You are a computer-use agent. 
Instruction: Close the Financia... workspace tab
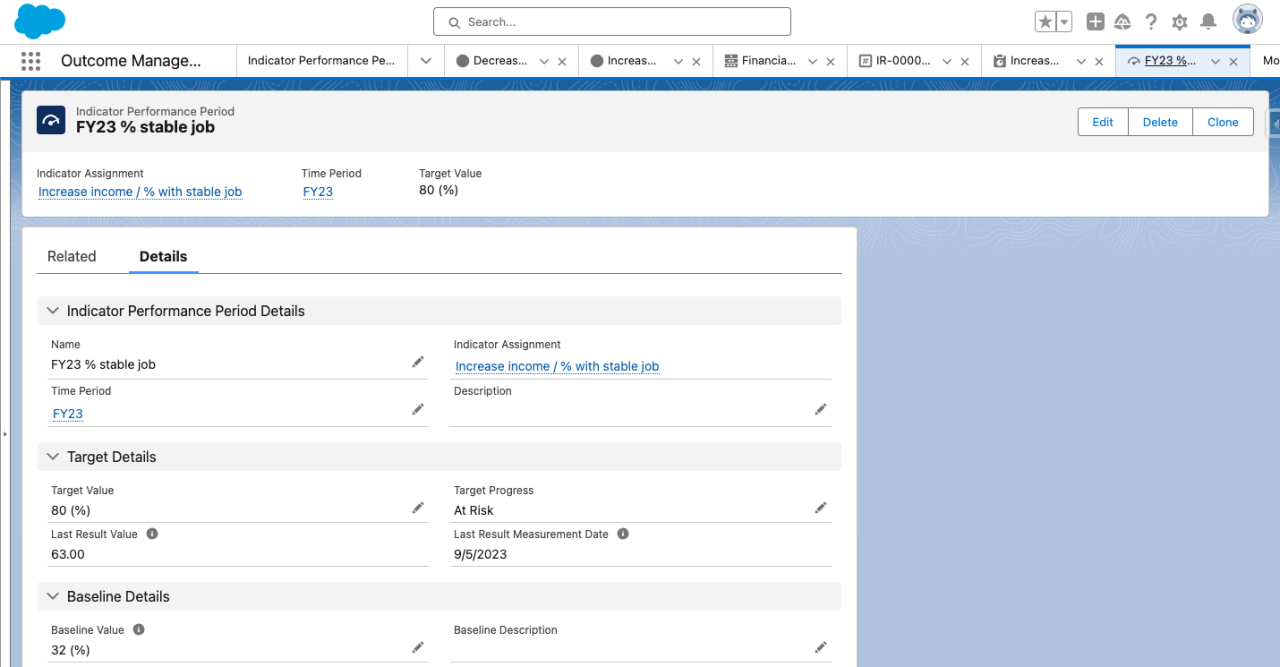coord(830,62)
